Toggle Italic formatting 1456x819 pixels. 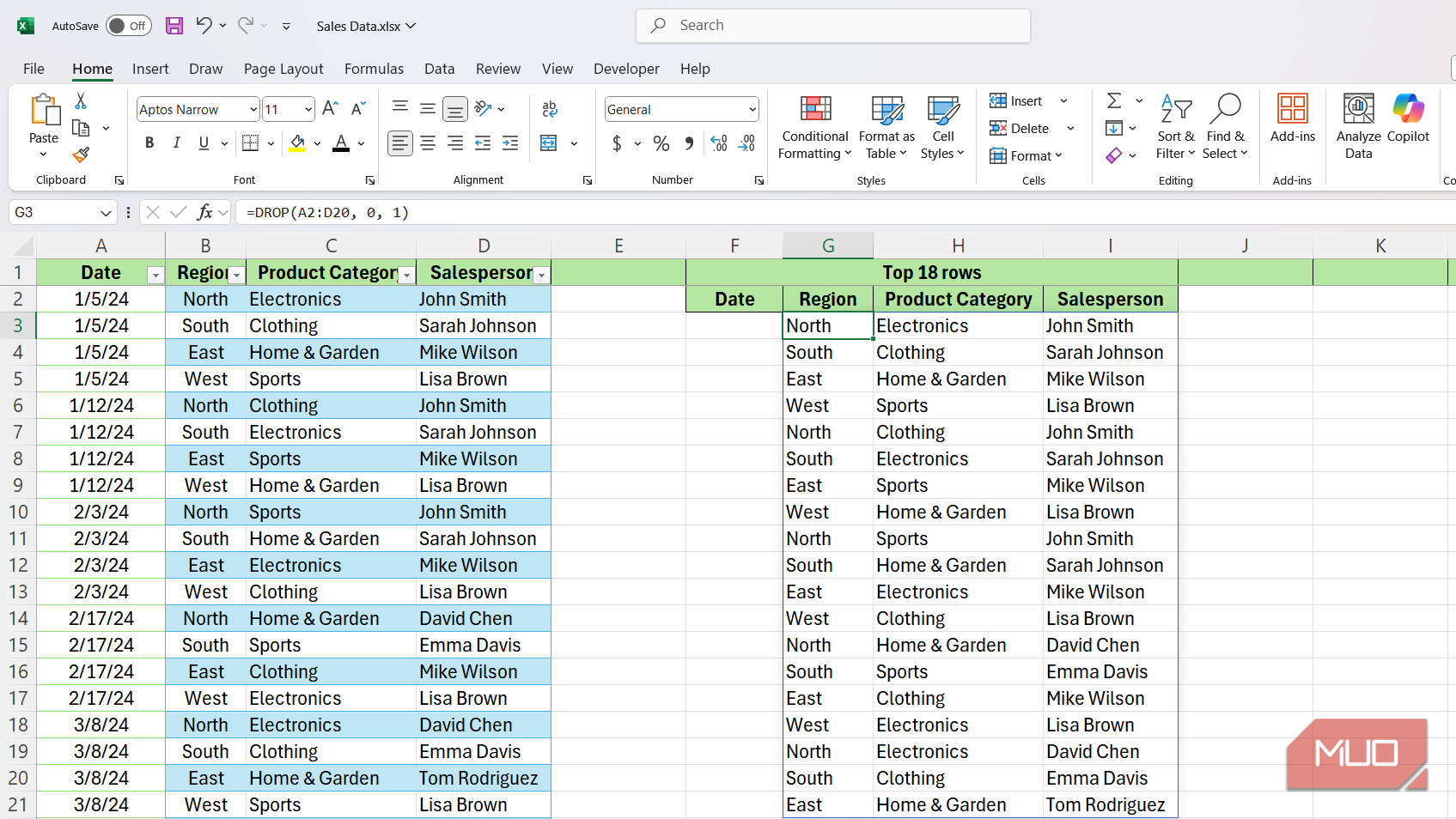click(x=176, y=143)
